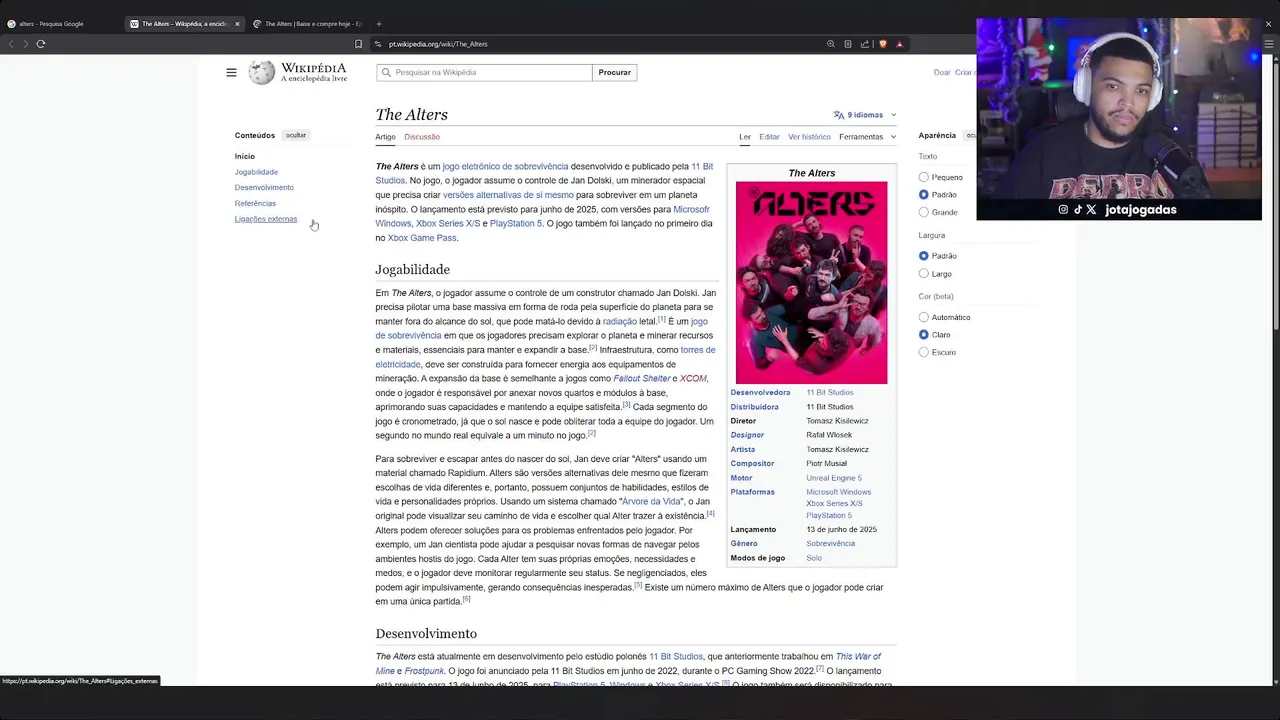
Task: Jump to Ligações externas in contents
Action: click(266, 219)
